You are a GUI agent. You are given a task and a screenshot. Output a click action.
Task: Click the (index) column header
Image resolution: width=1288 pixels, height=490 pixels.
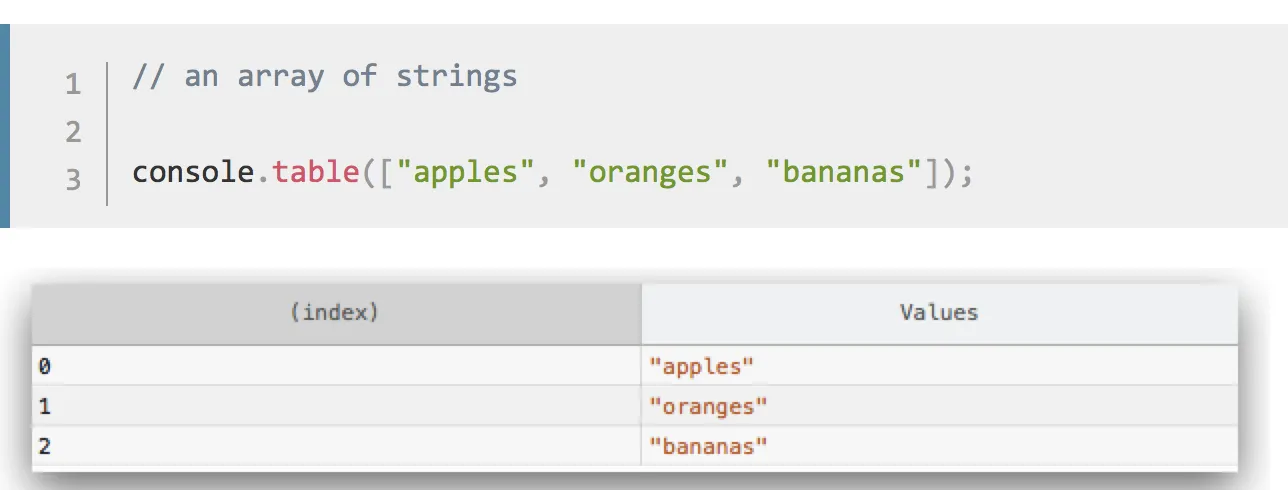click(x=334, y=313)
